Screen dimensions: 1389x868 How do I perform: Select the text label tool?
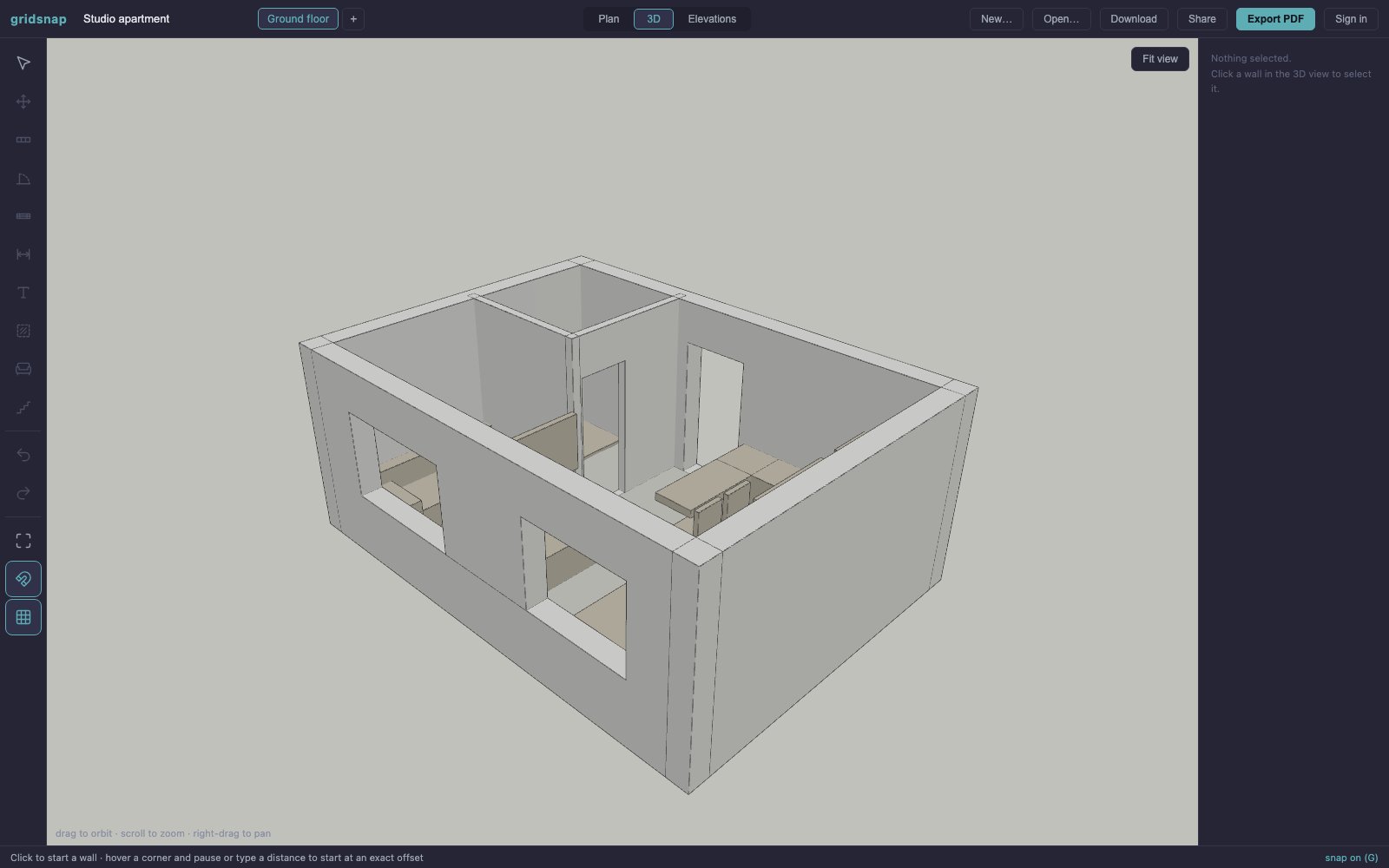click(23, 293)
